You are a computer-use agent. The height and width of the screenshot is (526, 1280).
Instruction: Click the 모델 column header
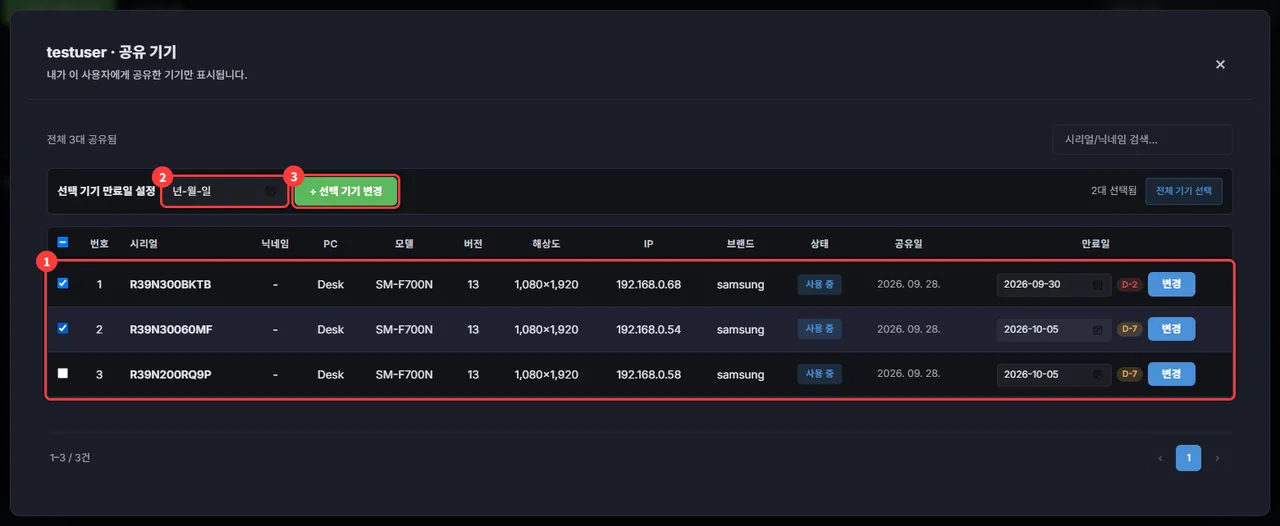click(404, 243)
